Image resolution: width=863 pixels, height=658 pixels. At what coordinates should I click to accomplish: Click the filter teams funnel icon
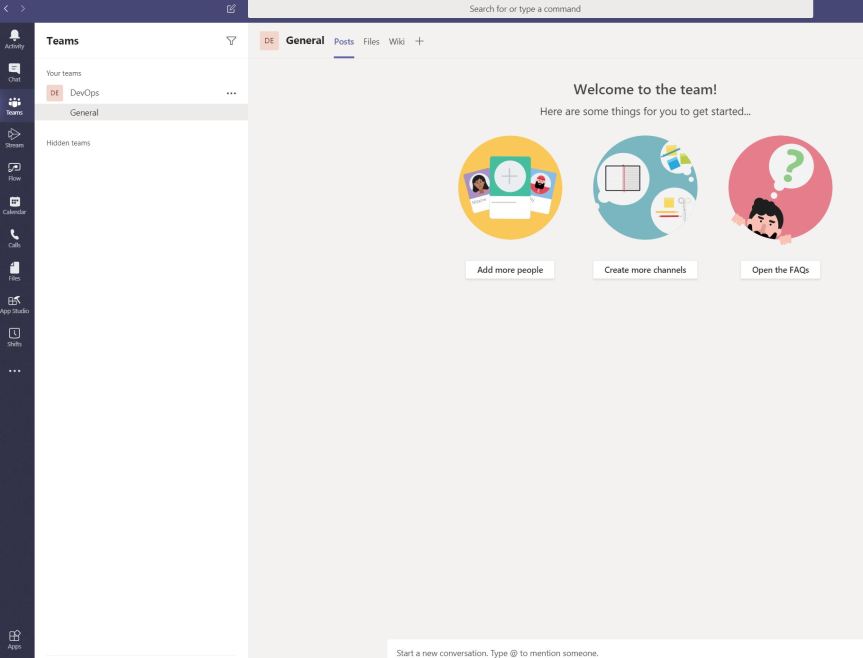231,41
